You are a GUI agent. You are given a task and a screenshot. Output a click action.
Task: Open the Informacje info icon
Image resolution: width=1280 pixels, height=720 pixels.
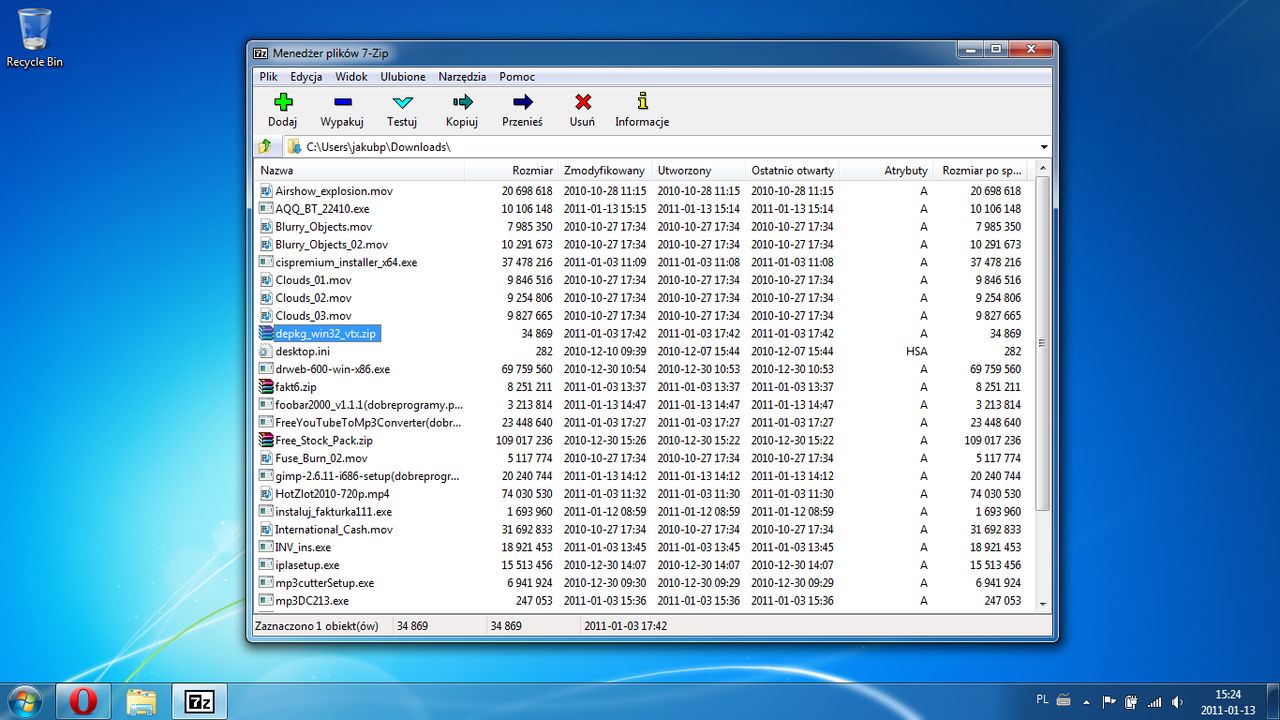[642, 102]
